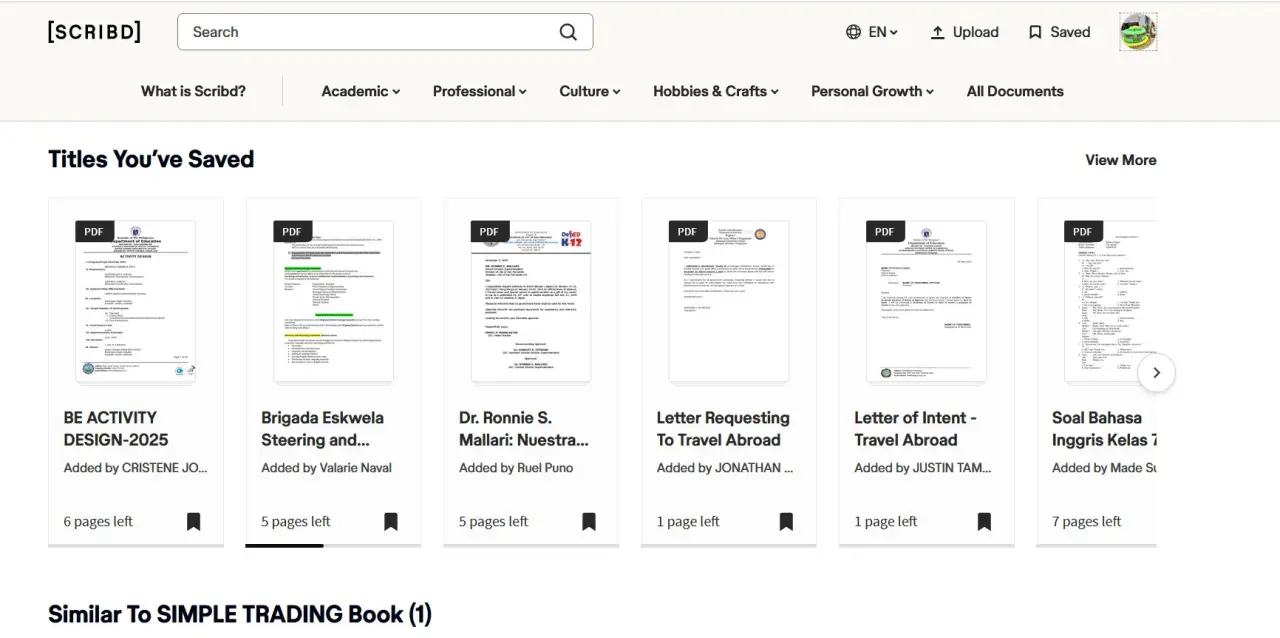Click the PDF badge on Letter of Intent card
This screenshot has width=1280, height=638.
[885, 232]
